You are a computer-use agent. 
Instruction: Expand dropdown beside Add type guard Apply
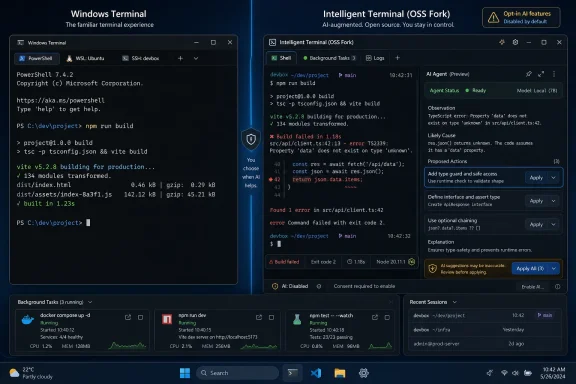[553, 178]
